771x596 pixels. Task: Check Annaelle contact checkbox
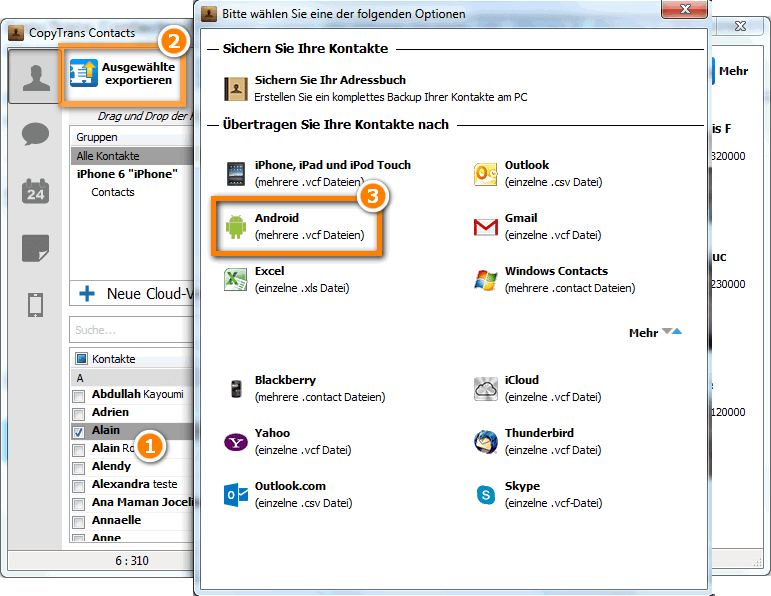[x=78, y=522]
